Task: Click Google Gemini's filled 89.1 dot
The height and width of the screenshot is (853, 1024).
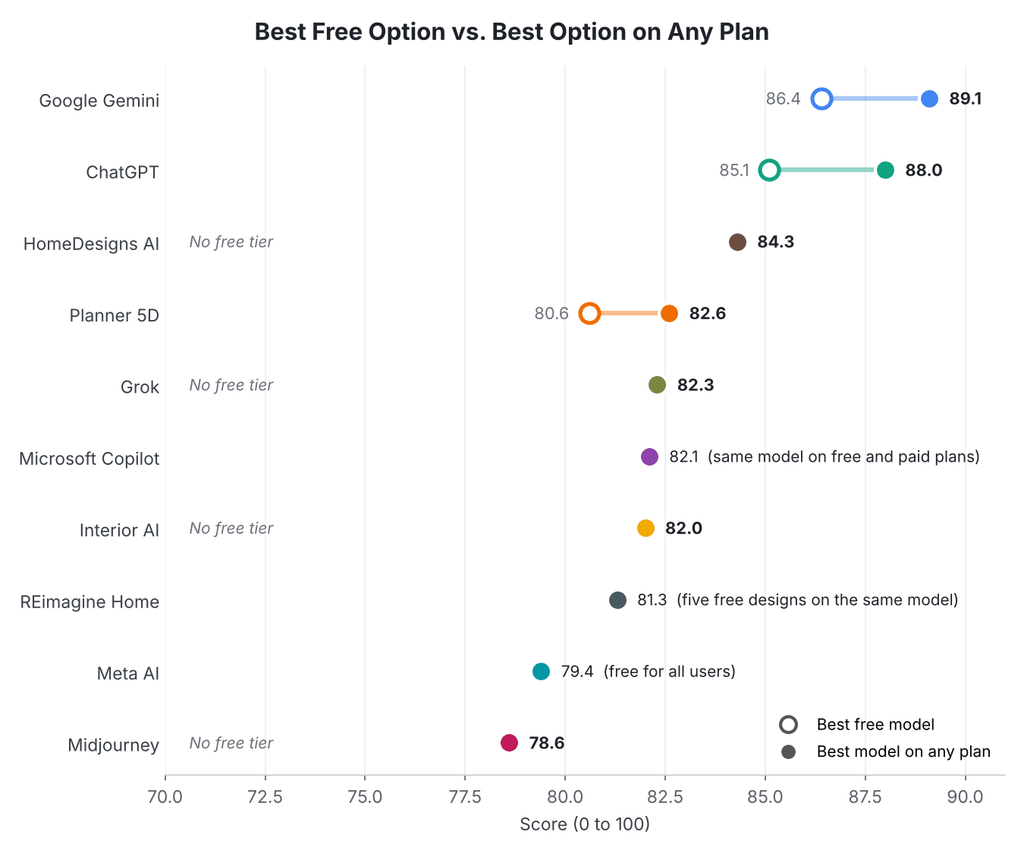Action: tap(929, 99)
